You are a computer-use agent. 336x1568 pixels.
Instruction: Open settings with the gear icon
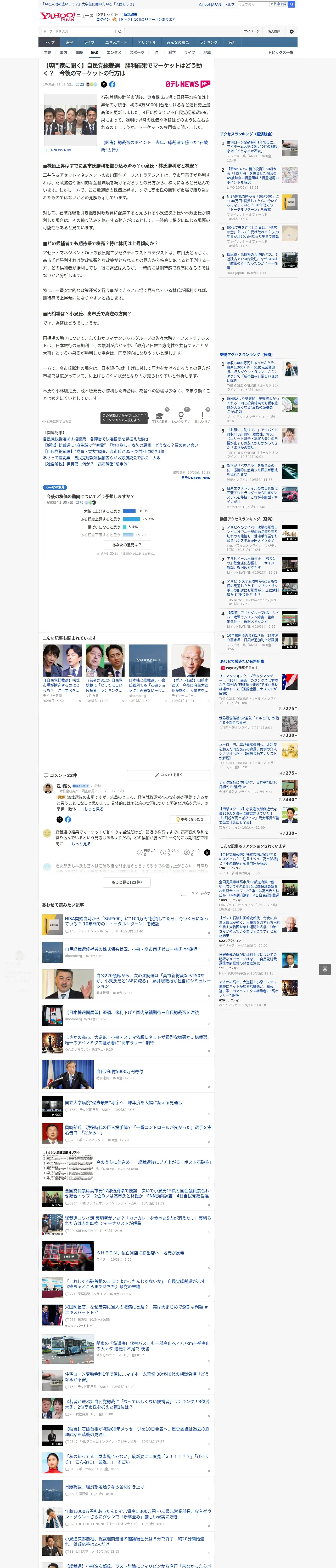pos(292,32)
